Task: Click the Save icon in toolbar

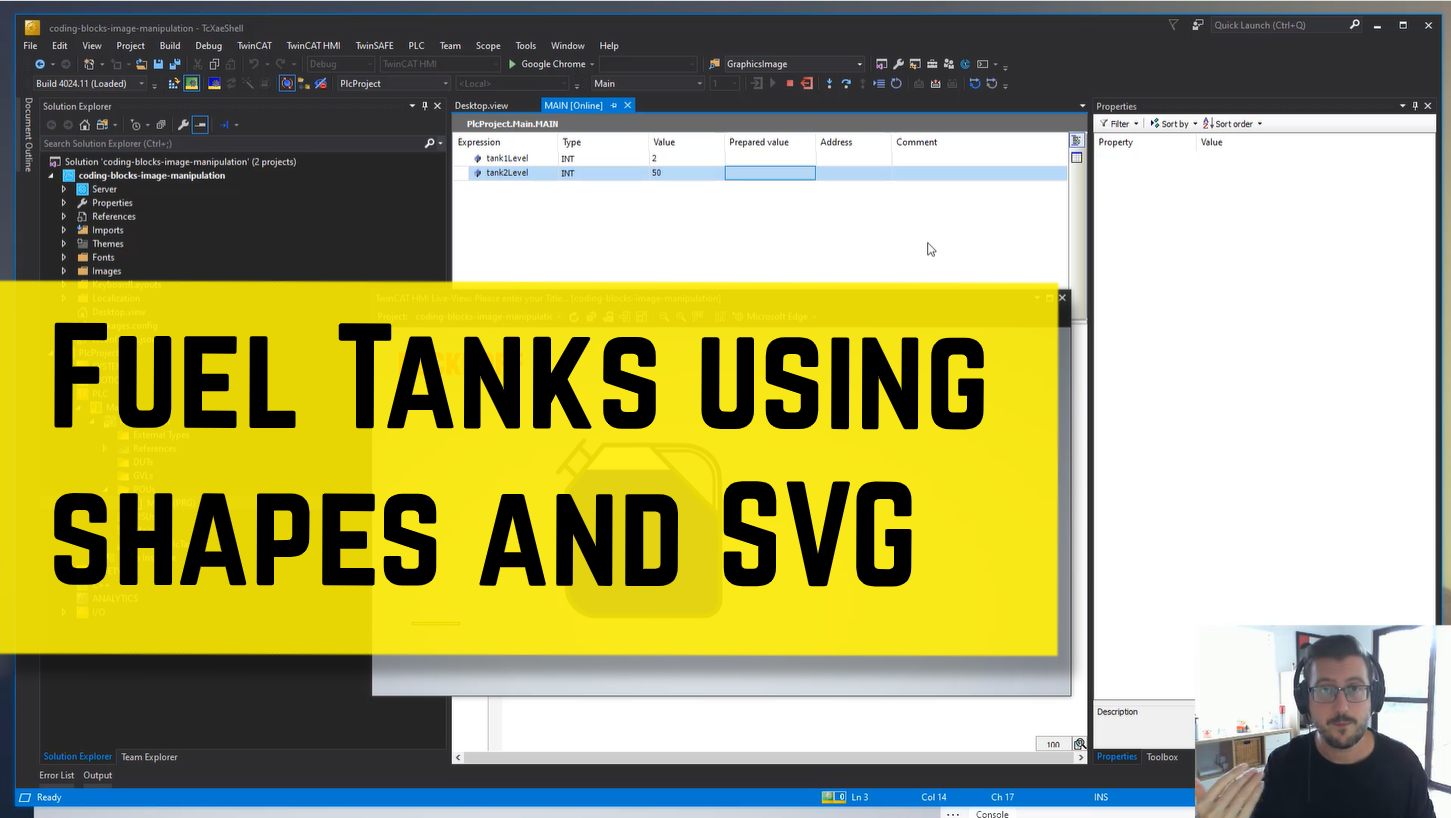Action: 158,64
